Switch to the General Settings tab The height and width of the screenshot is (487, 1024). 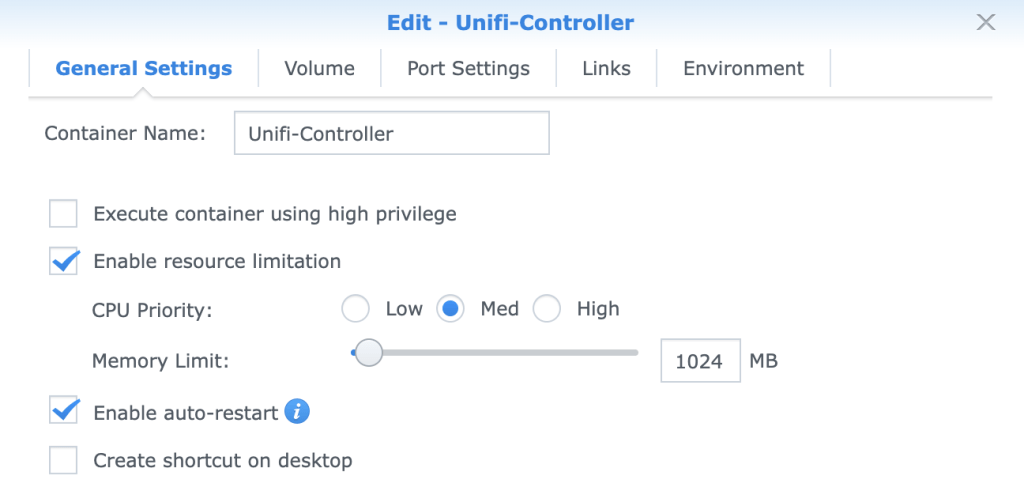[143, 69]
